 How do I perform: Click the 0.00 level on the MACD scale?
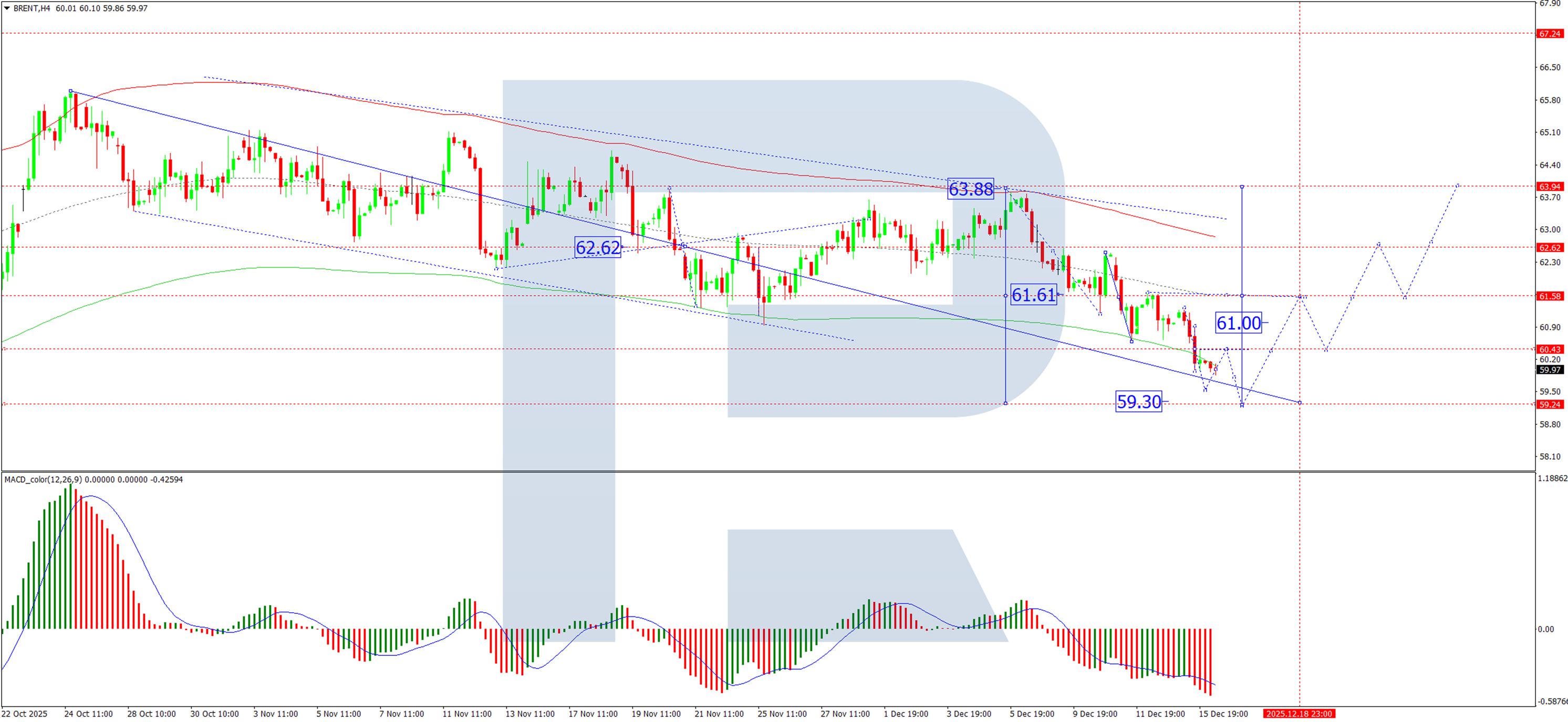pyautogui.click(x=1545, y=629)
